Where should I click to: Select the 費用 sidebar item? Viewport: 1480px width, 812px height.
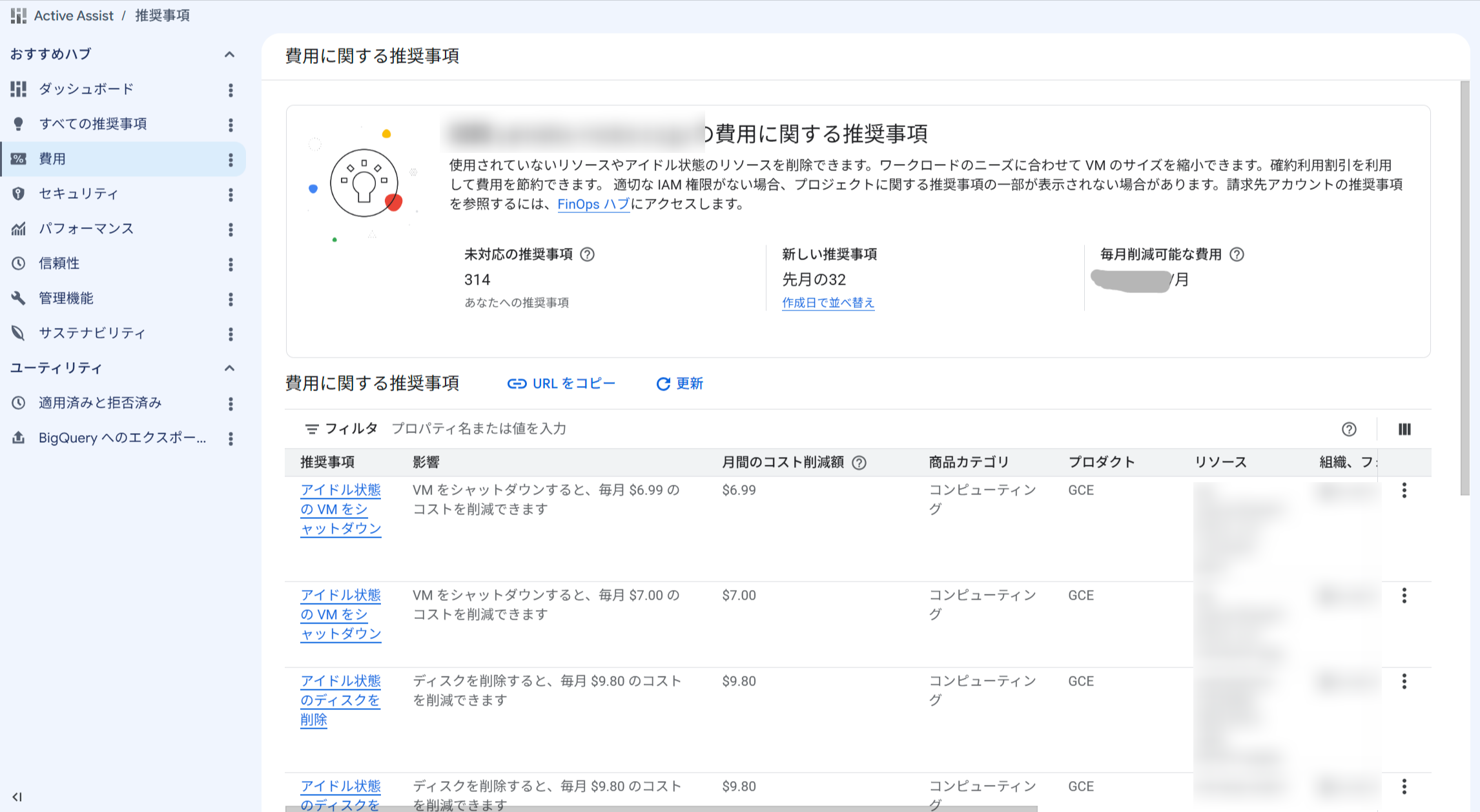123,159
